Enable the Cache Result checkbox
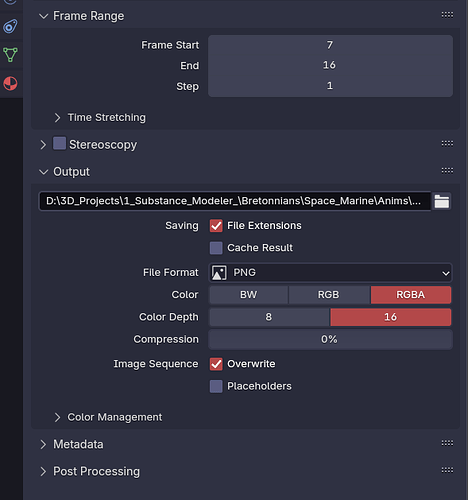468x500 pixels. coord(216,248)
